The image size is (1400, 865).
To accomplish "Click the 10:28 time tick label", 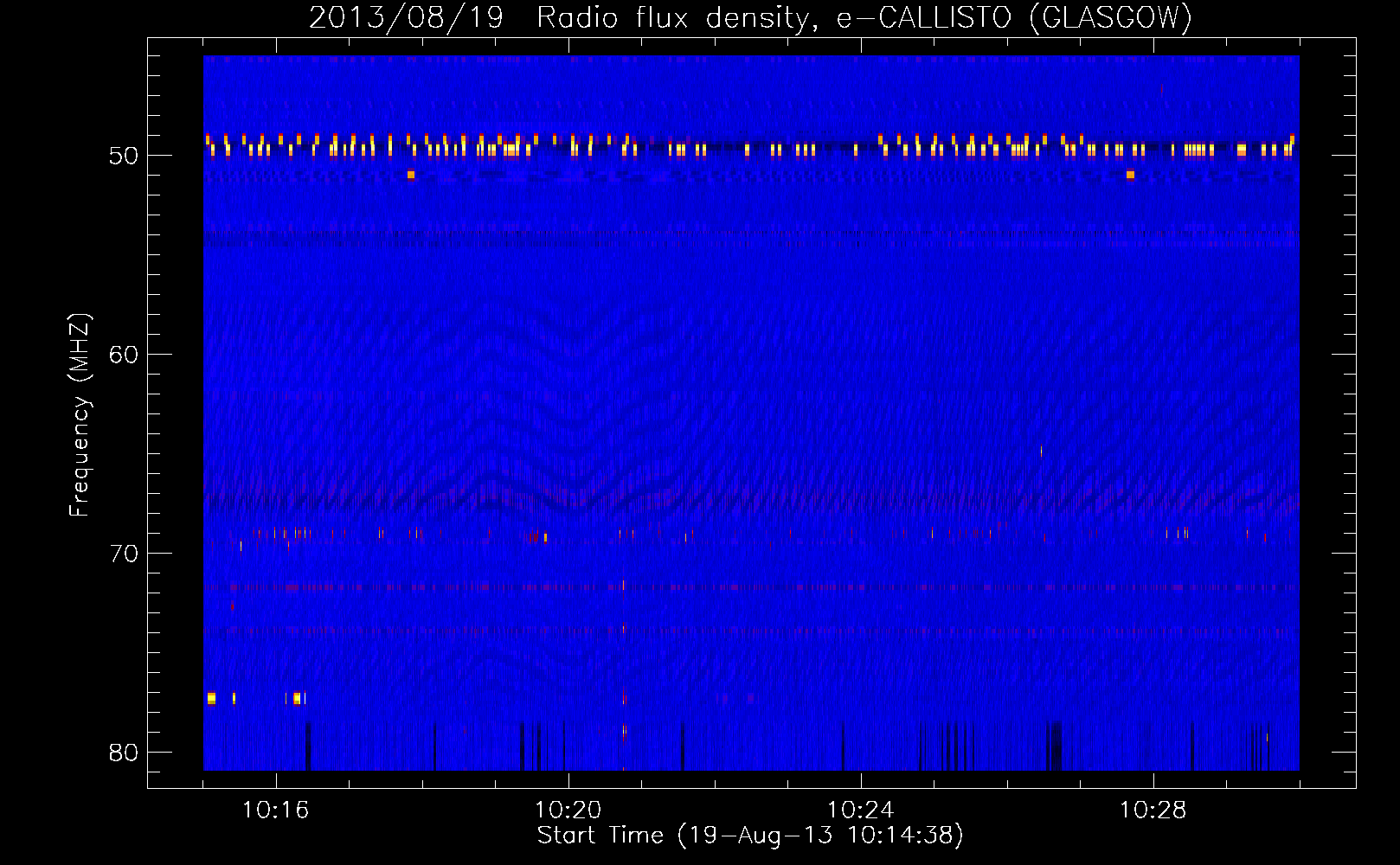I will click(1153, 811).
